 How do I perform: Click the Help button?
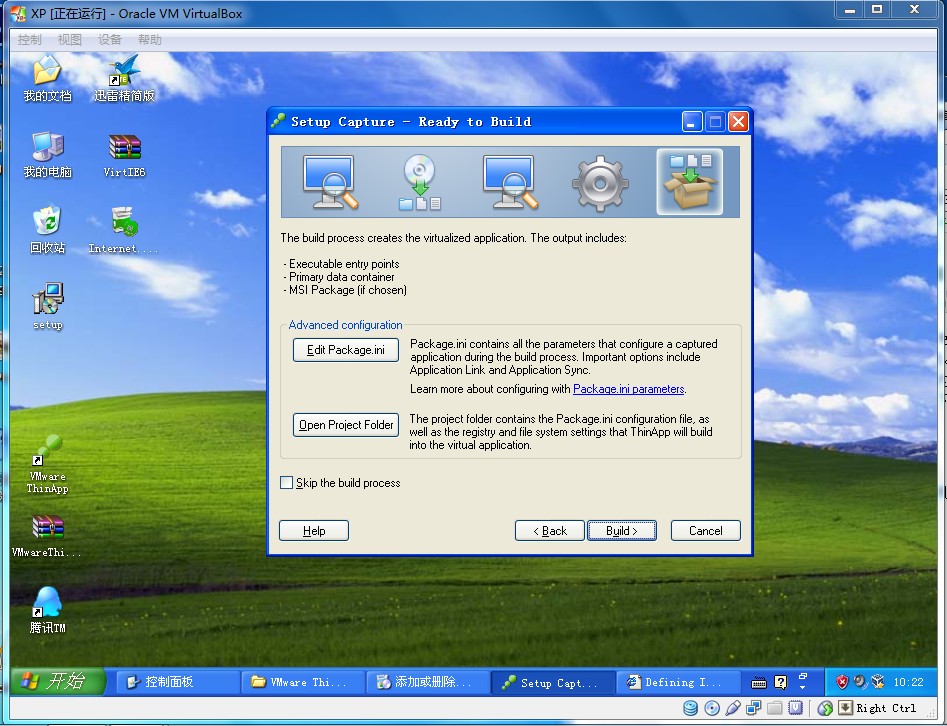[313, 530]
